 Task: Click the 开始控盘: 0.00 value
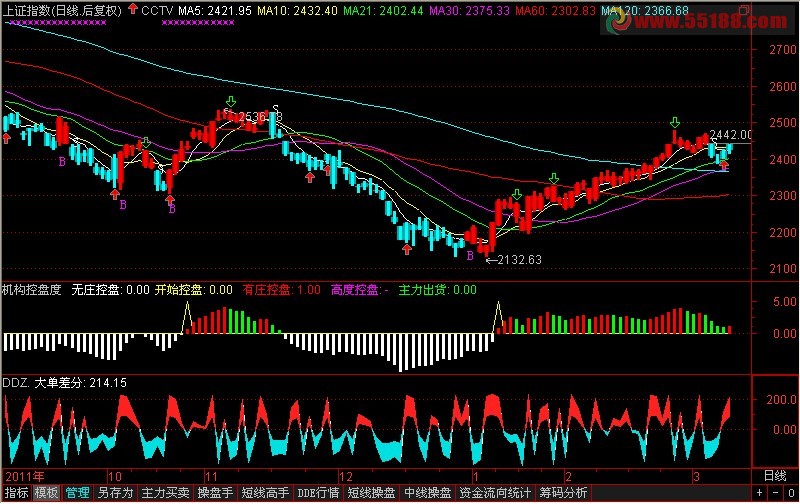click(x=194, y=290)
